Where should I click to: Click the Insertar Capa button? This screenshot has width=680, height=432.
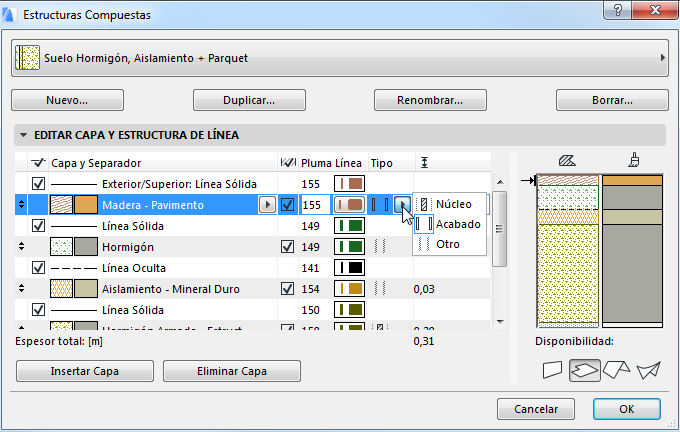85,371
